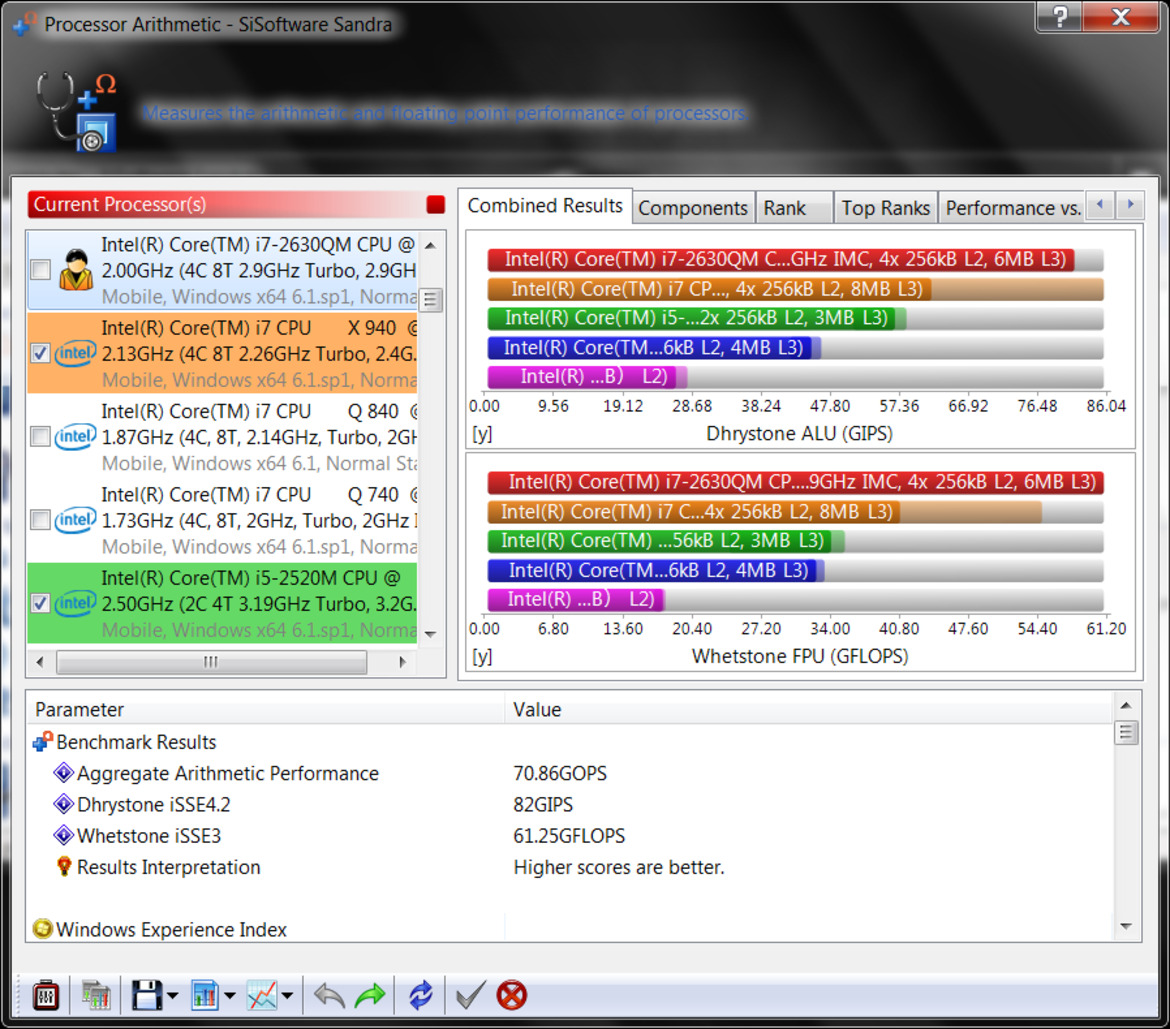Click the Current Processor(s) header bar
This screenshot has height=1029, width=1170.
click(237, 204)
